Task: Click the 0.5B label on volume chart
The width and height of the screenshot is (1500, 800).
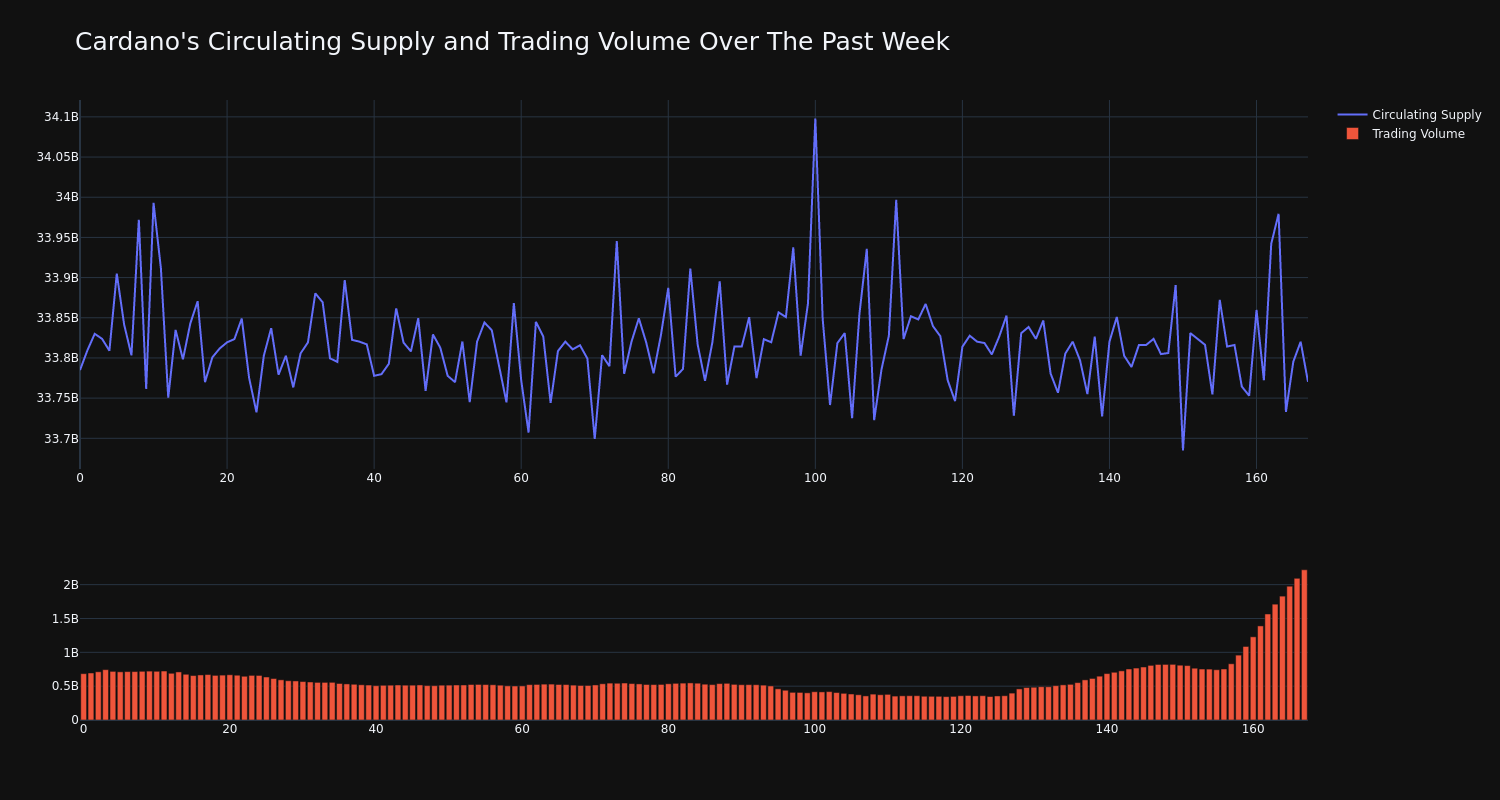Action: coord(65,687)
